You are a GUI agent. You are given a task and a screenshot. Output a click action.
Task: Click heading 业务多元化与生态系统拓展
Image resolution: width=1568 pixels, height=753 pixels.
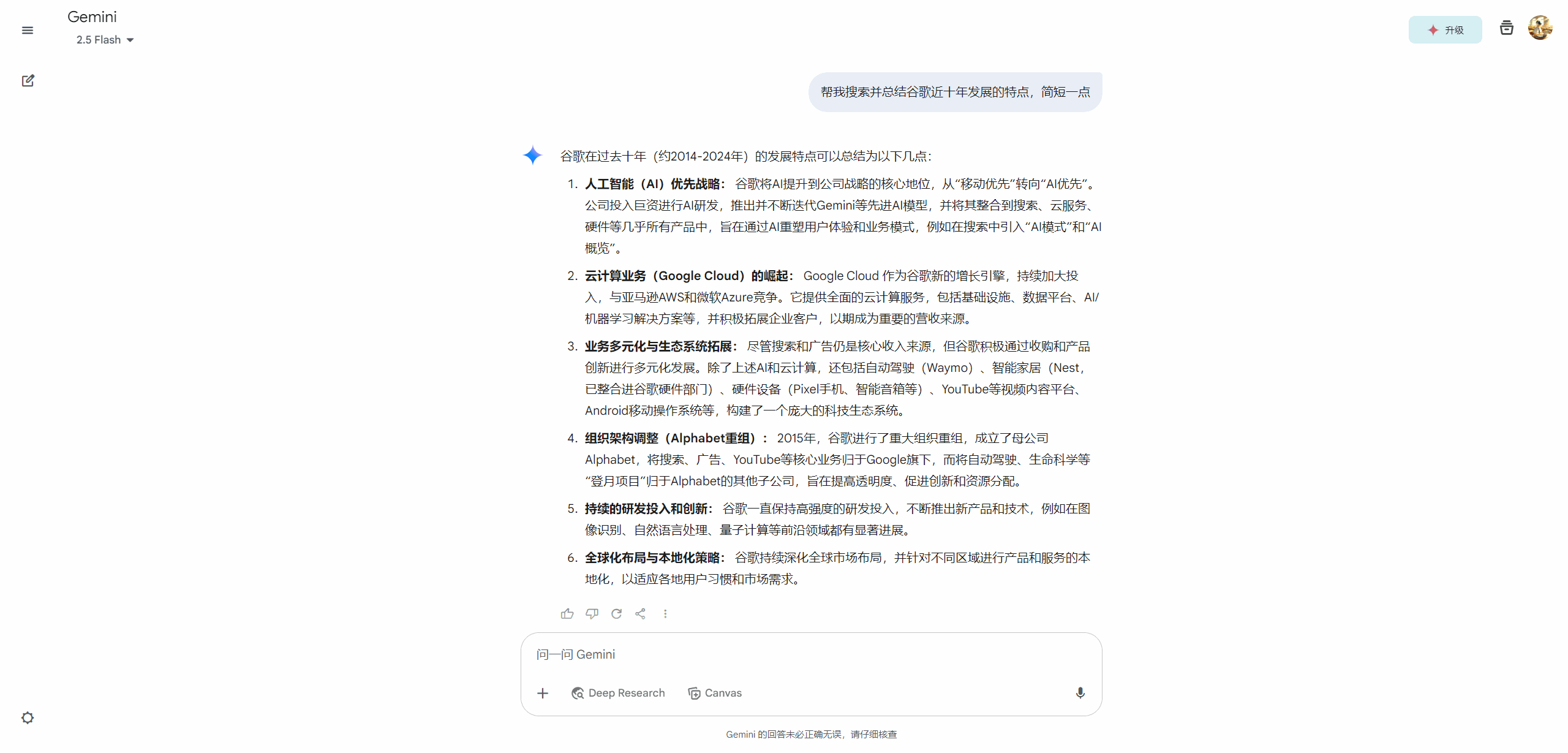(x=661, y=346)
